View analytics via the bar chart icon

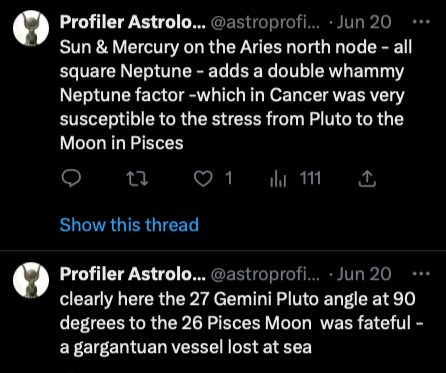pos(278,179)
